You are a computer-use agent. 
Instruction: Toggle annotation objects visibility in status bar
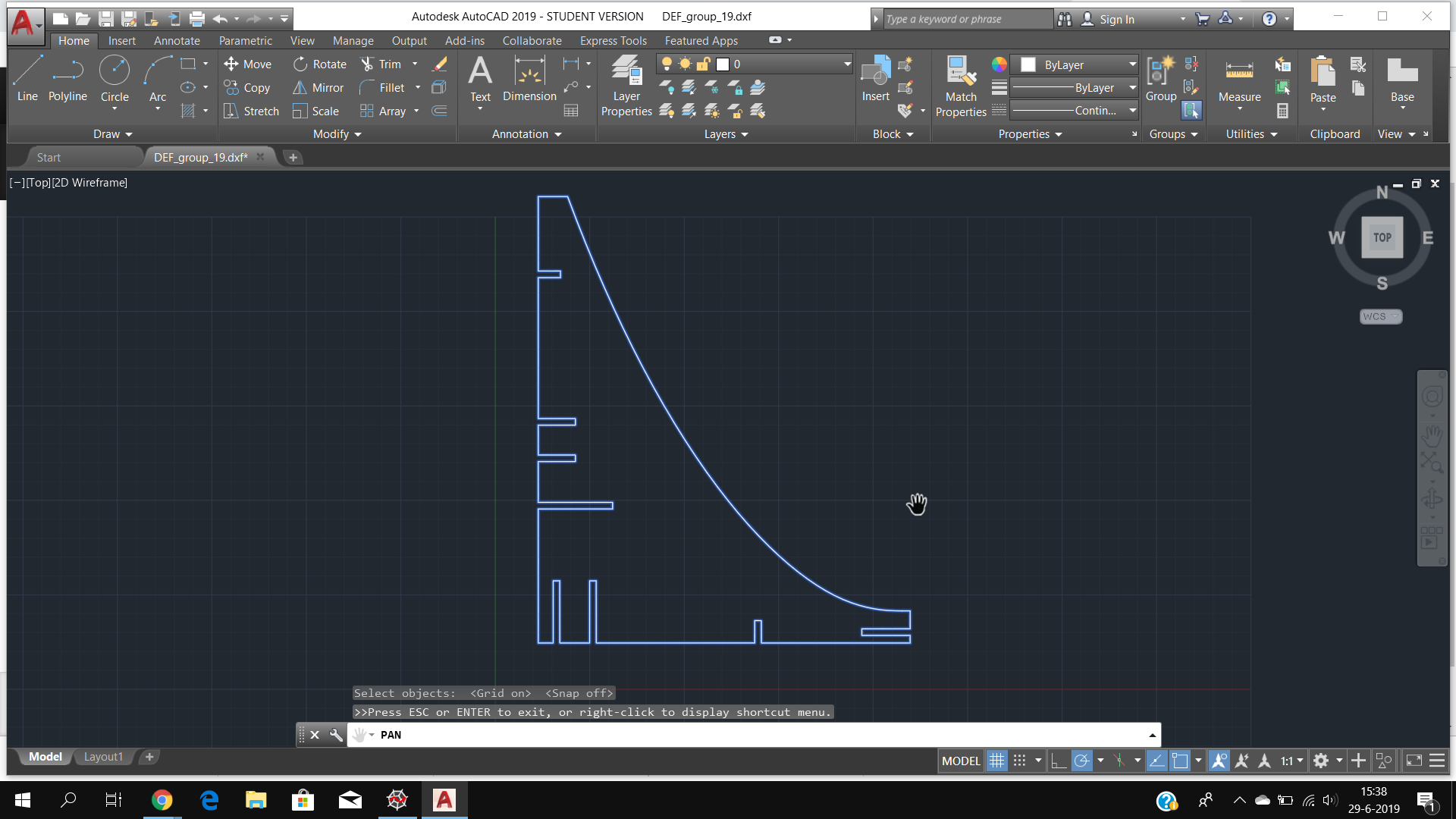[x=1219, y=761]
